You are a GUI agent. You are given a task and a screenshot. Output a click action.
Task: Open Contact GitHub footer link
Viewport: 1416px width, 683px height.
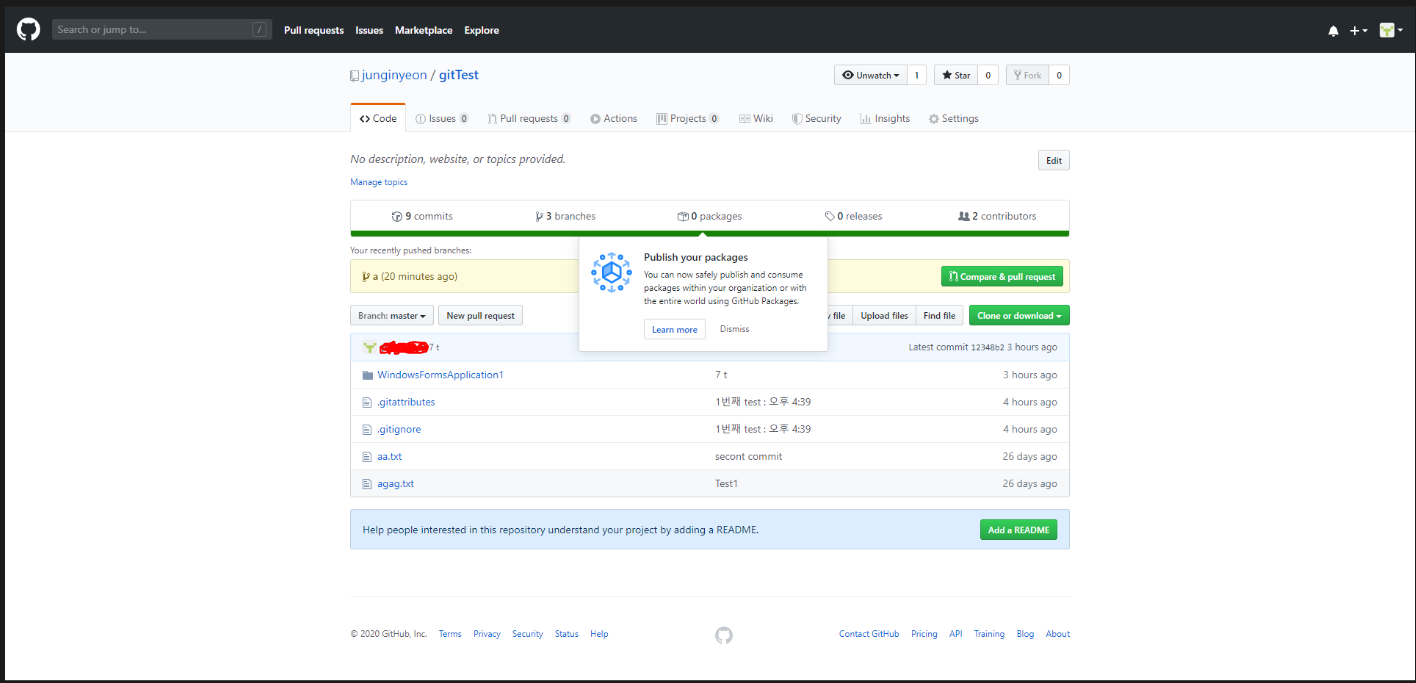(x=869, y=634)
